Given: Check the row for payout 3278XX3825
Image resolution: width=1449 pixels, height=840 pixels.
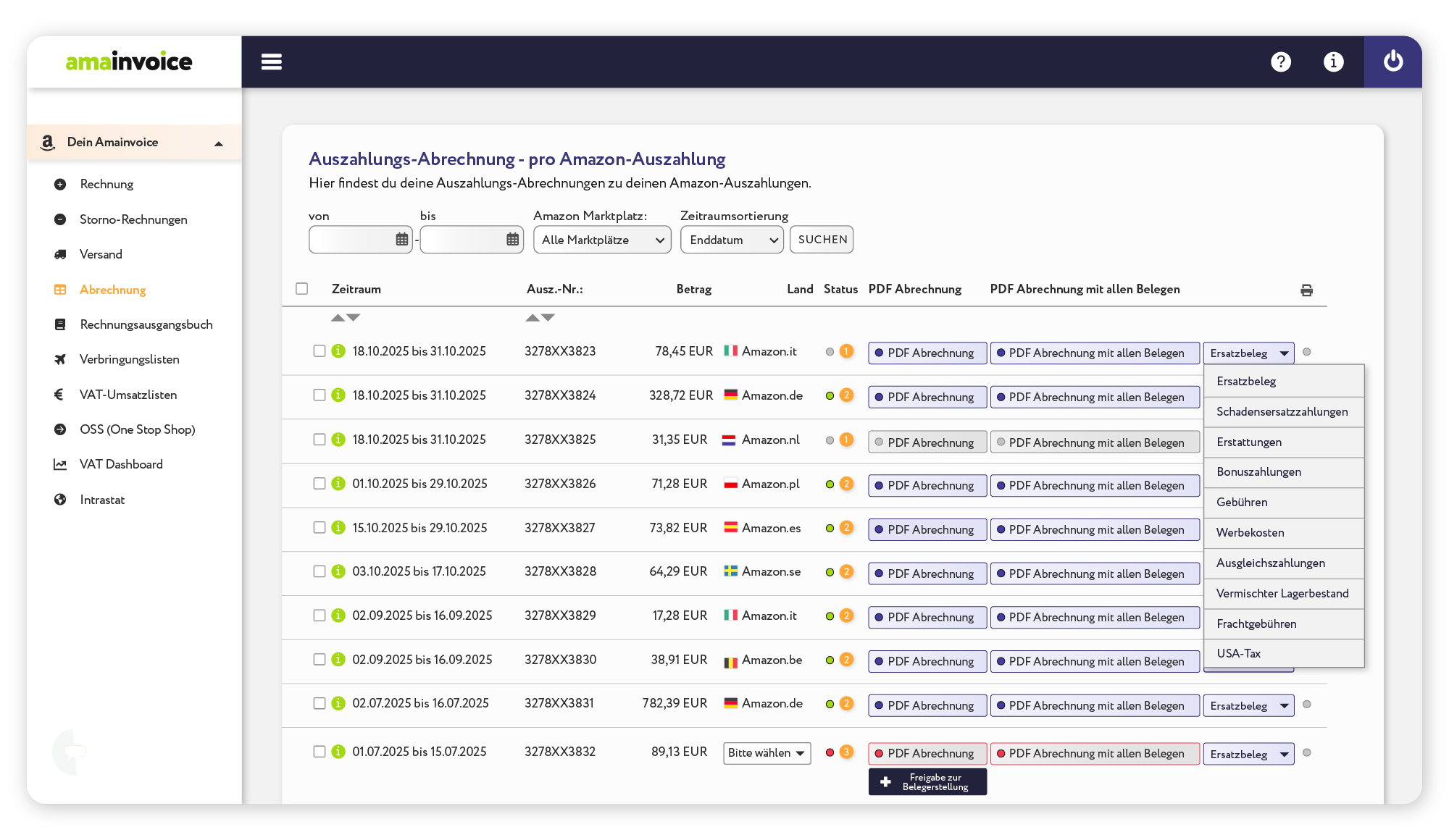Looking at the screenshot, I should click(320, 440).
